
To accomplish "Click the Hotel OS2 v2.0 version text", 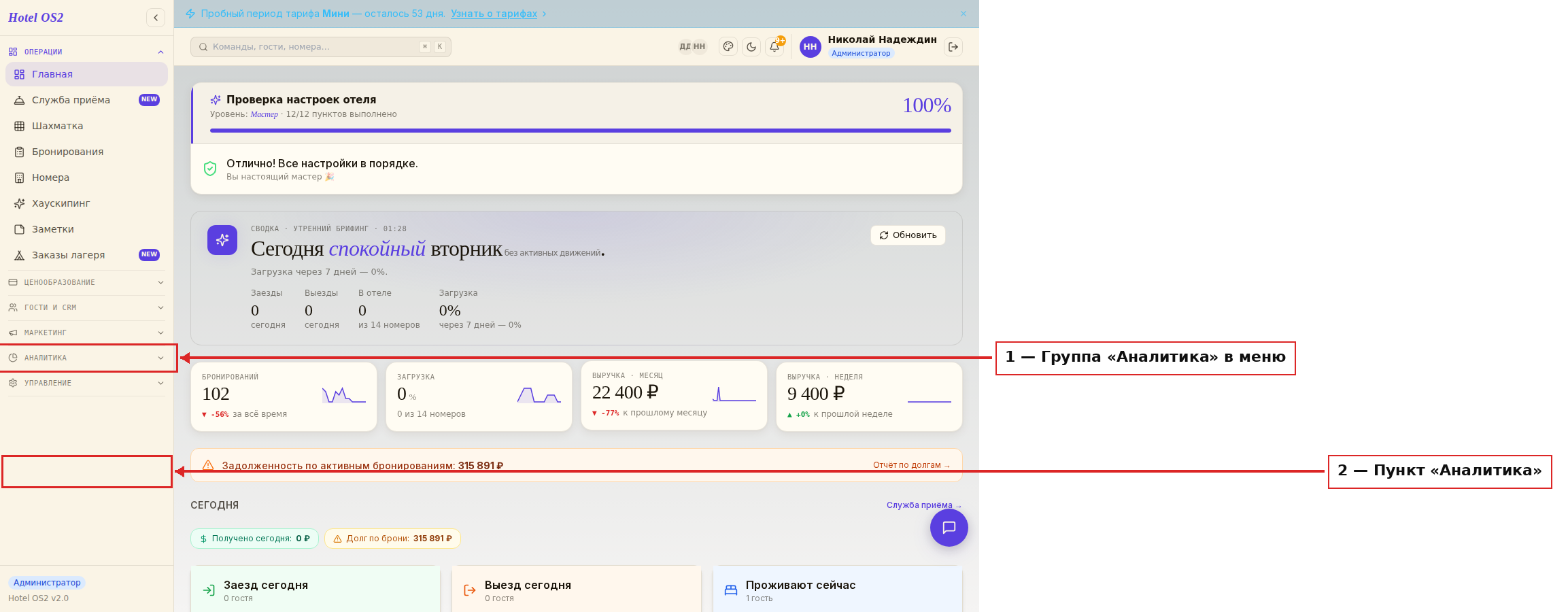I will point(38,598).
